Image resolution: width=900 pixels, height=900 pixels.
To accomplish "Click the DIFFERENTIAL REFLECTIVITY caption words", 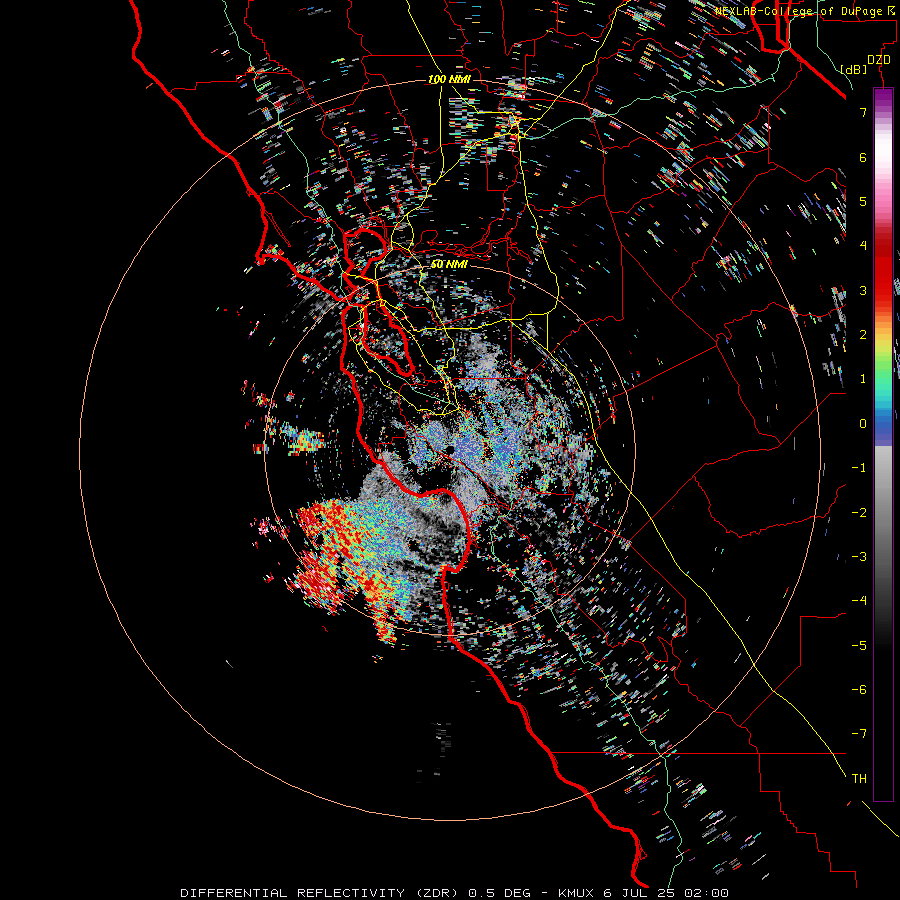I will pos(292,893).
